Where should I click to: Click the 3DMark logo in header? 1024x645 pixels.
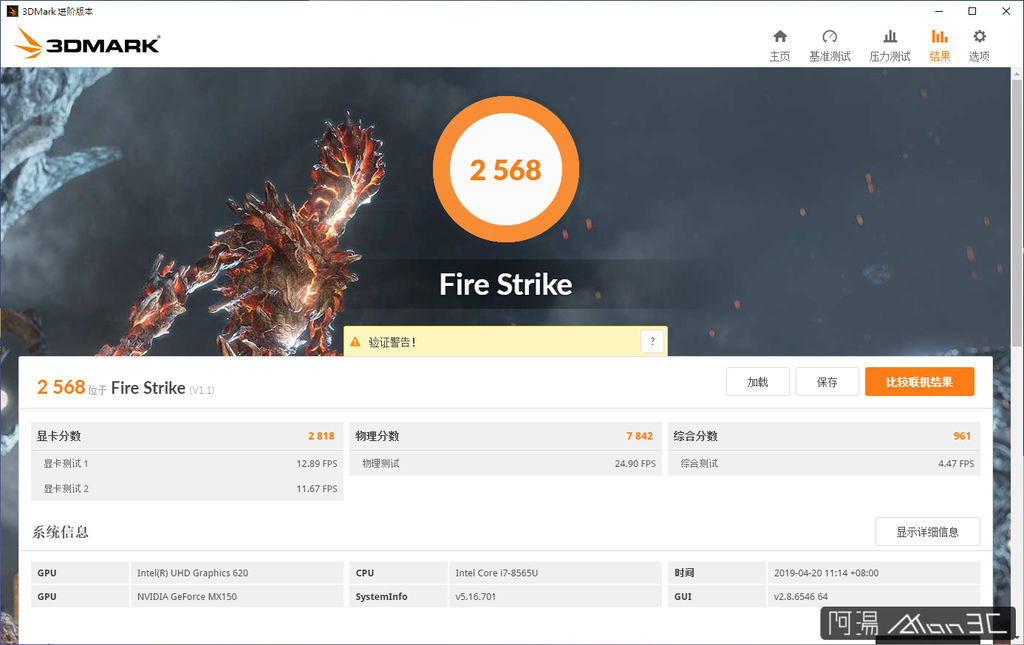coord(88,44)
